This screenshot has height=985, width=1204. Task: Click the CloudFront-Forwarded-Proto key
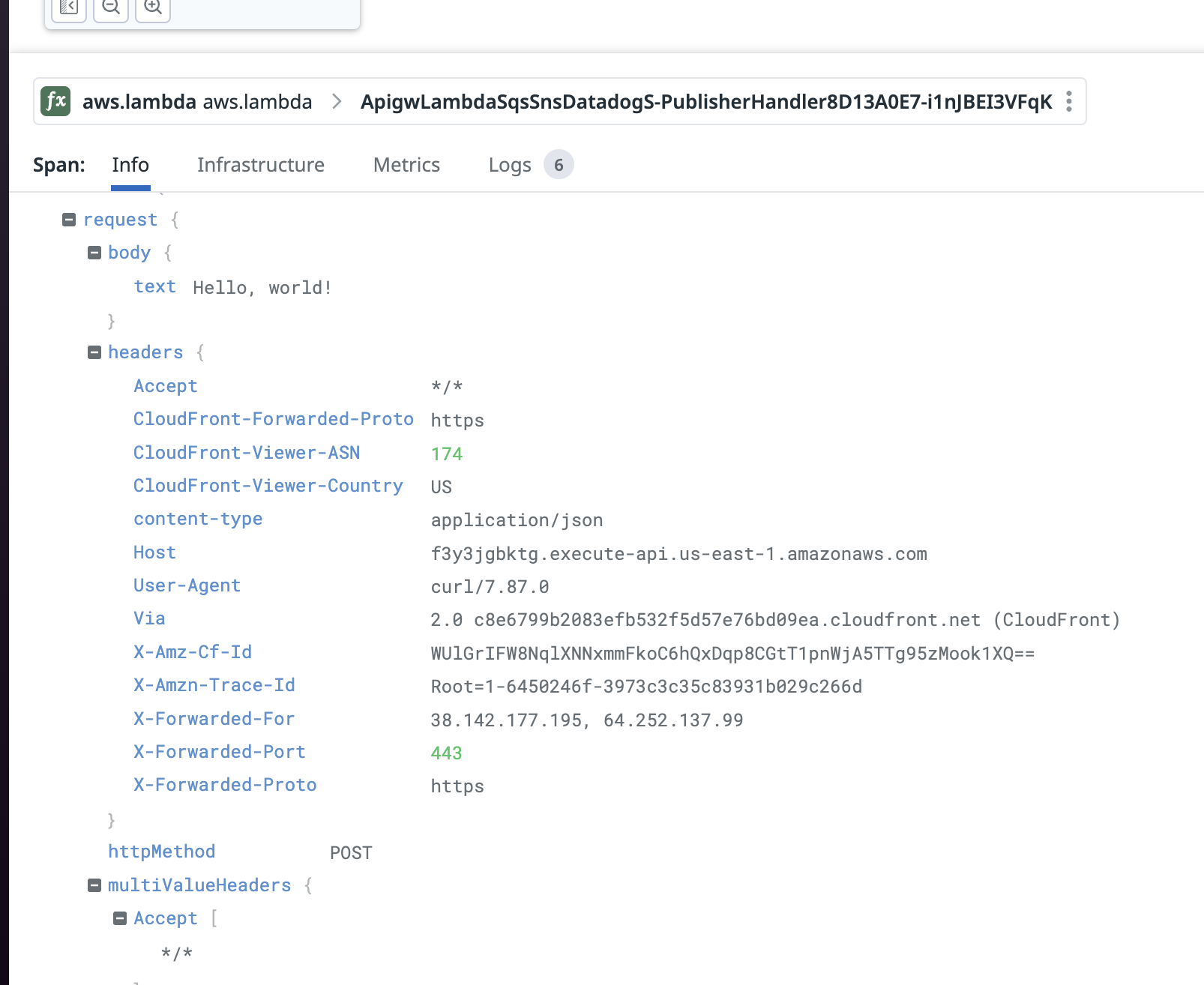274,419
